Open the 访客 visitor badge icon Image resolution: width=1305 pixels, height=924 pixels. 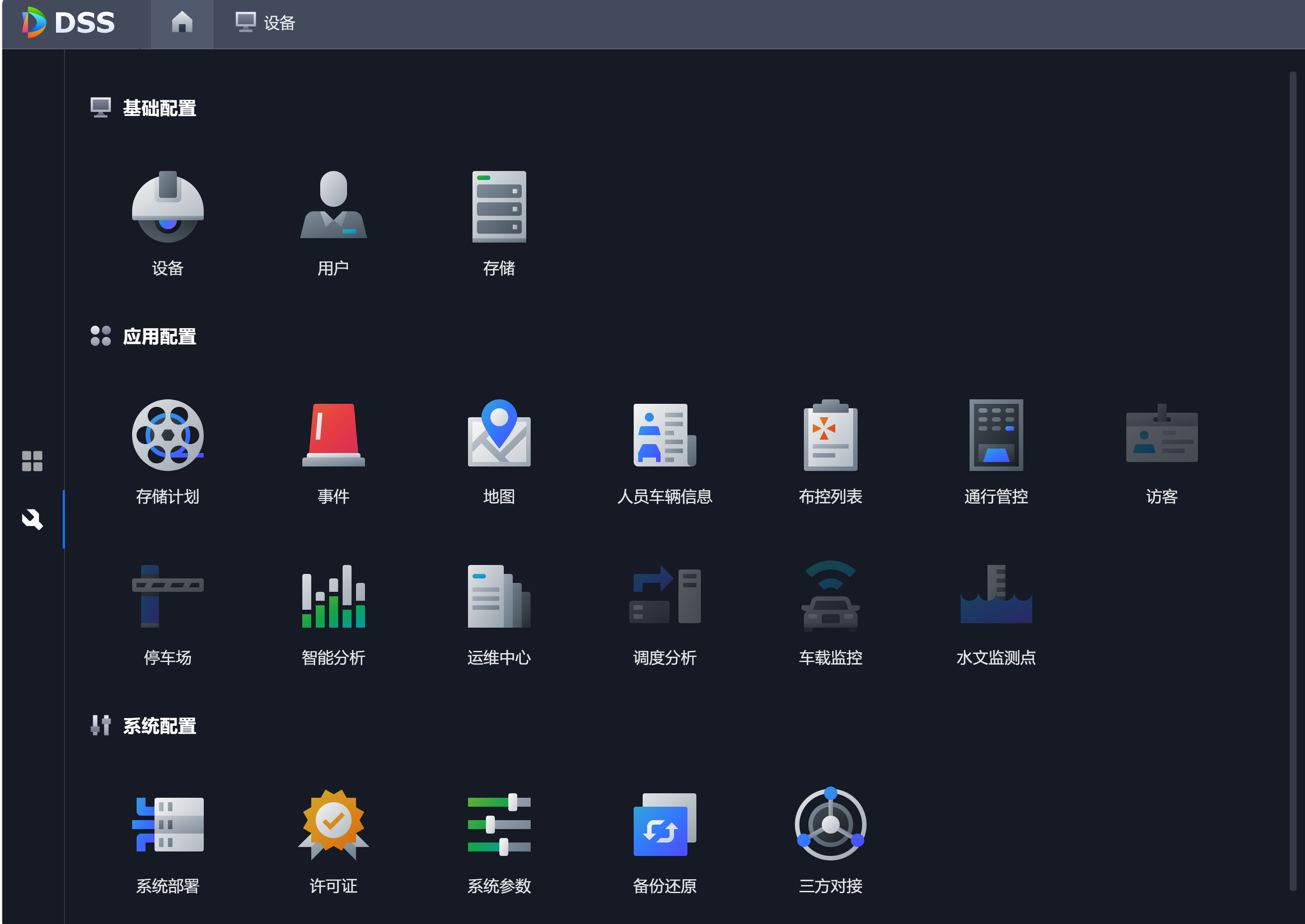tap(1162, 433)
